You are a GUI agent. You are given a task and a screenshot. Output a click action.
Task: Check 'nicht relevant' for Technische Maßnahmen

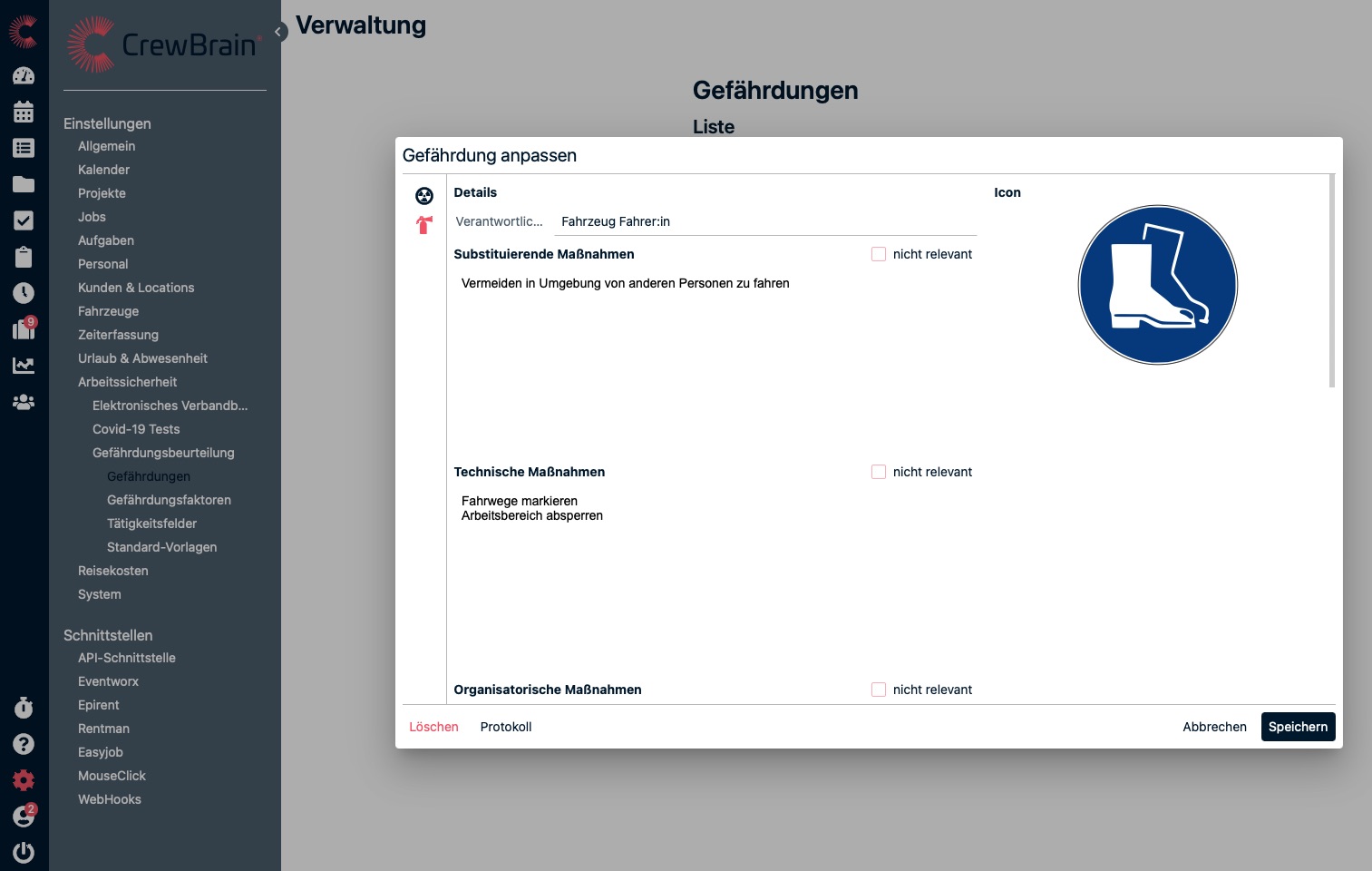879,472
